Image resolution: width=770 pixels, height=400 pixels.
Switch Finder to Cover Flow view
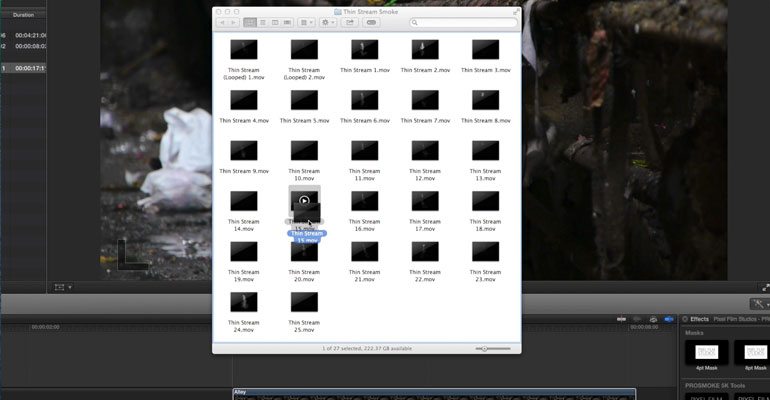click(x=287, y=23)
